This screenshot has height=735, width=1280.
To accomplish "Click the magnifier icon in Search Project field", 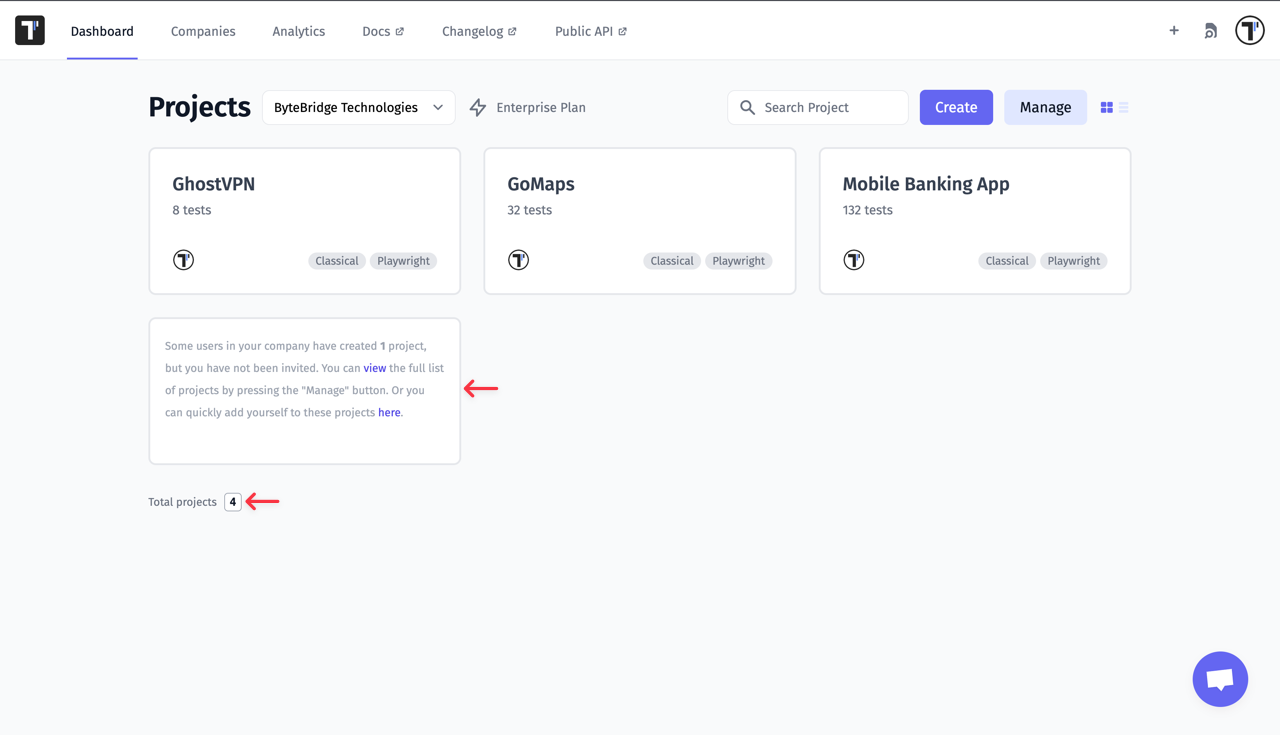I will tap(747, 107).
